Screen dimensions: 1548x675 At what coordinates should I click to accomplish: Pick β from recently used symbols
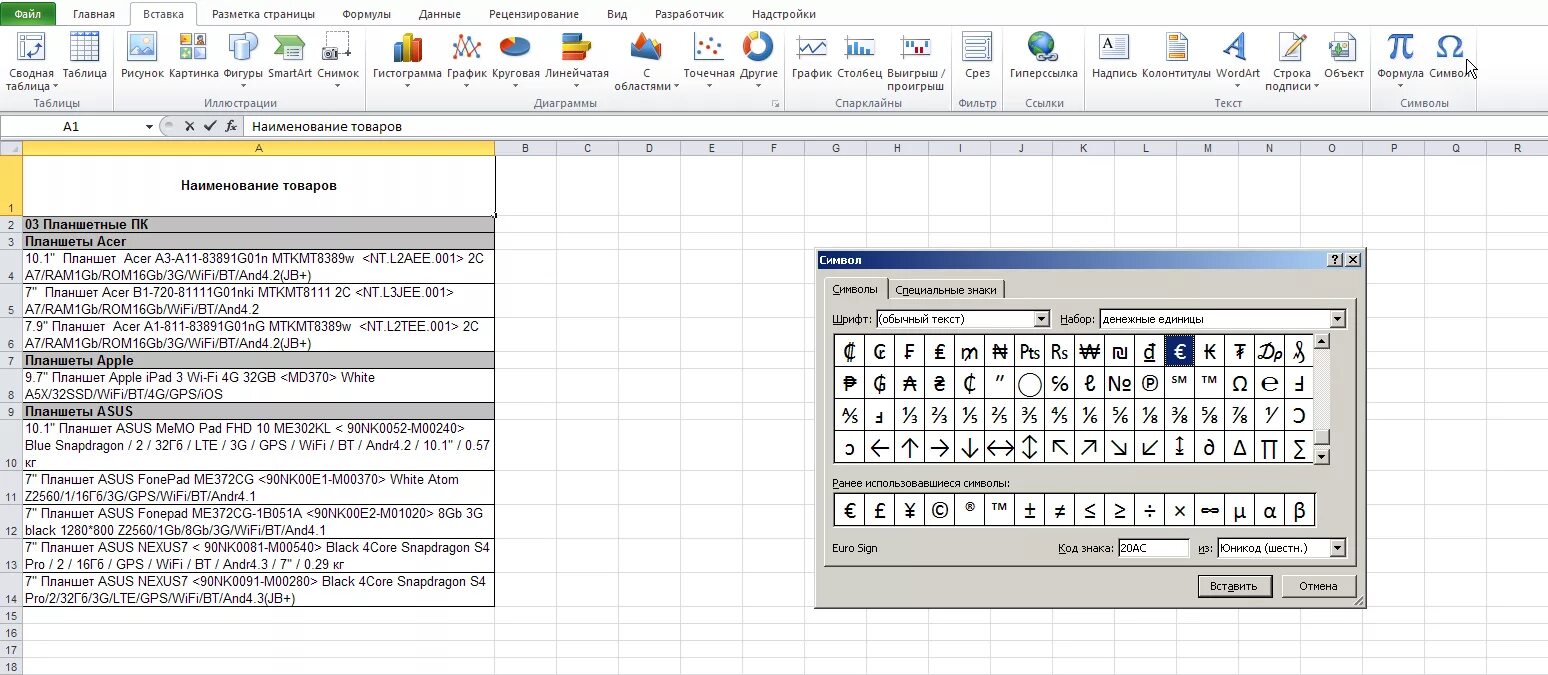(1299, 511)
